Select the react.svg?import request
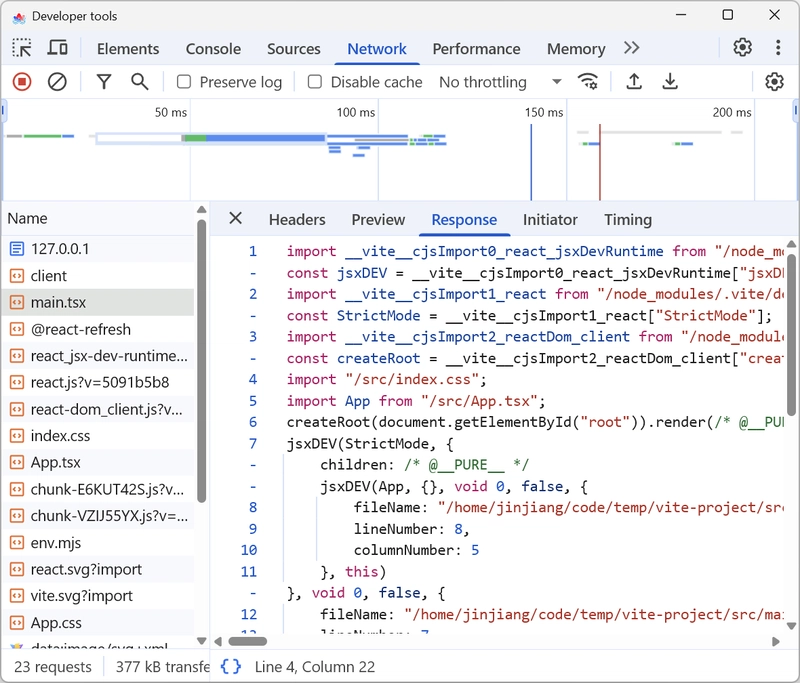The width and height of the screenshot is (800, 683). [98, 569]
